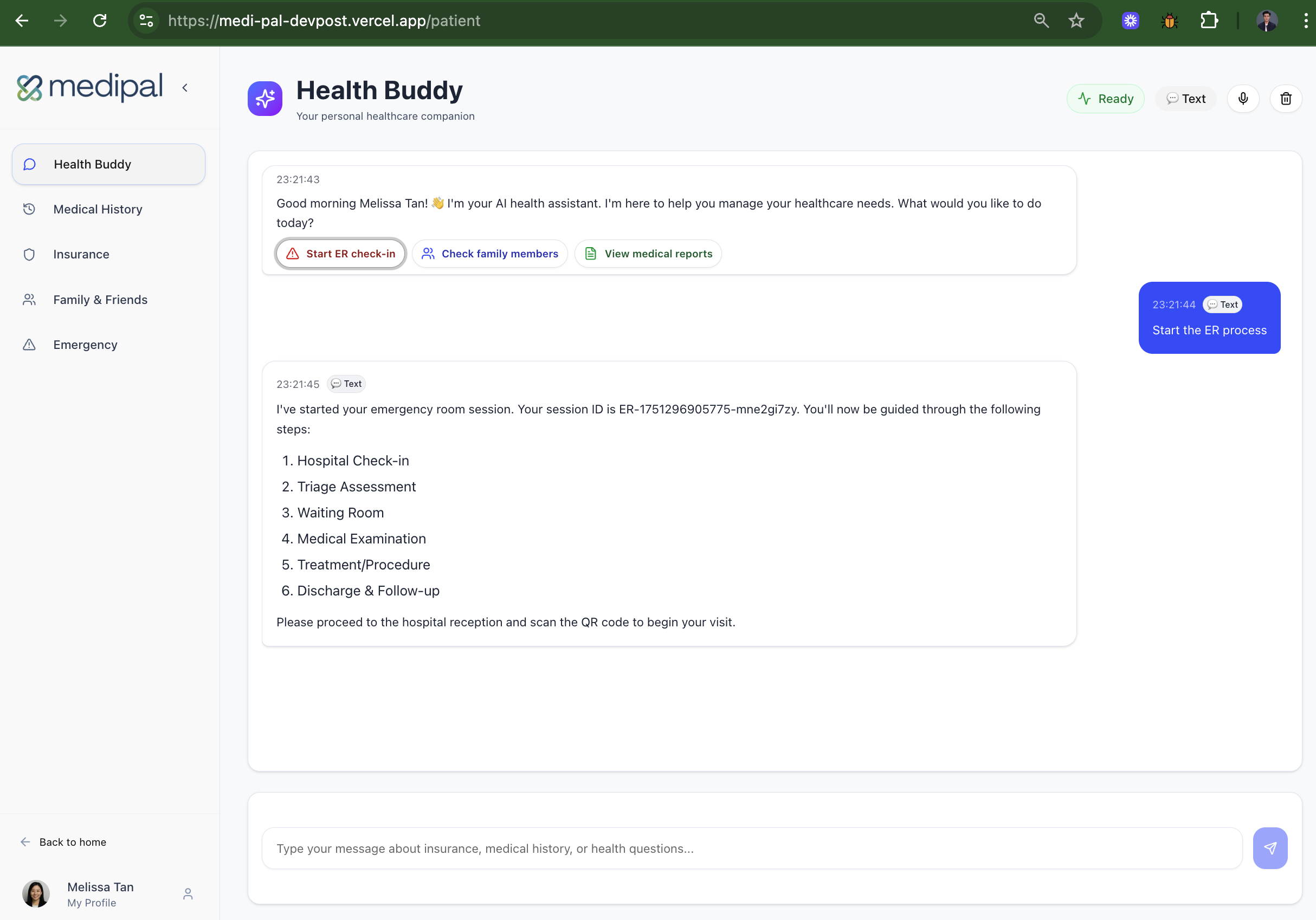Screen dimensions: 1316x920
Task: Open the Medical History sidebar item
Action: [98, 209]
